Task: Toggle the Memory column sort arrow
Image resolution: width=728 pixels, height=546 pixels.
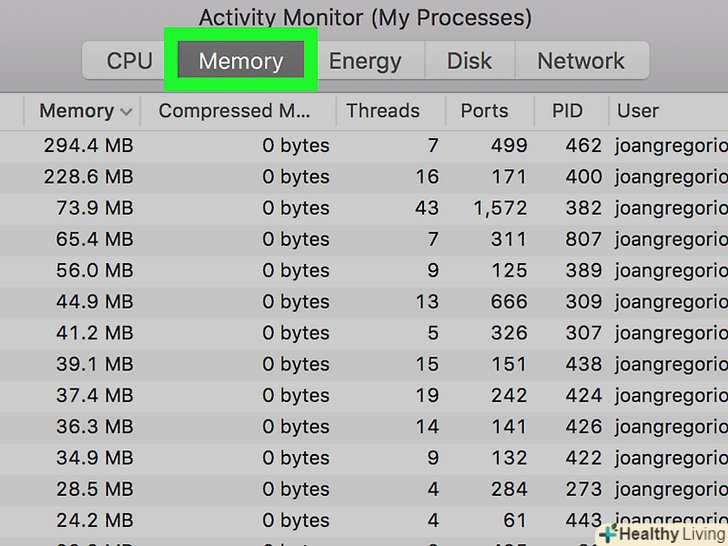Action: (x=126, y=112)
